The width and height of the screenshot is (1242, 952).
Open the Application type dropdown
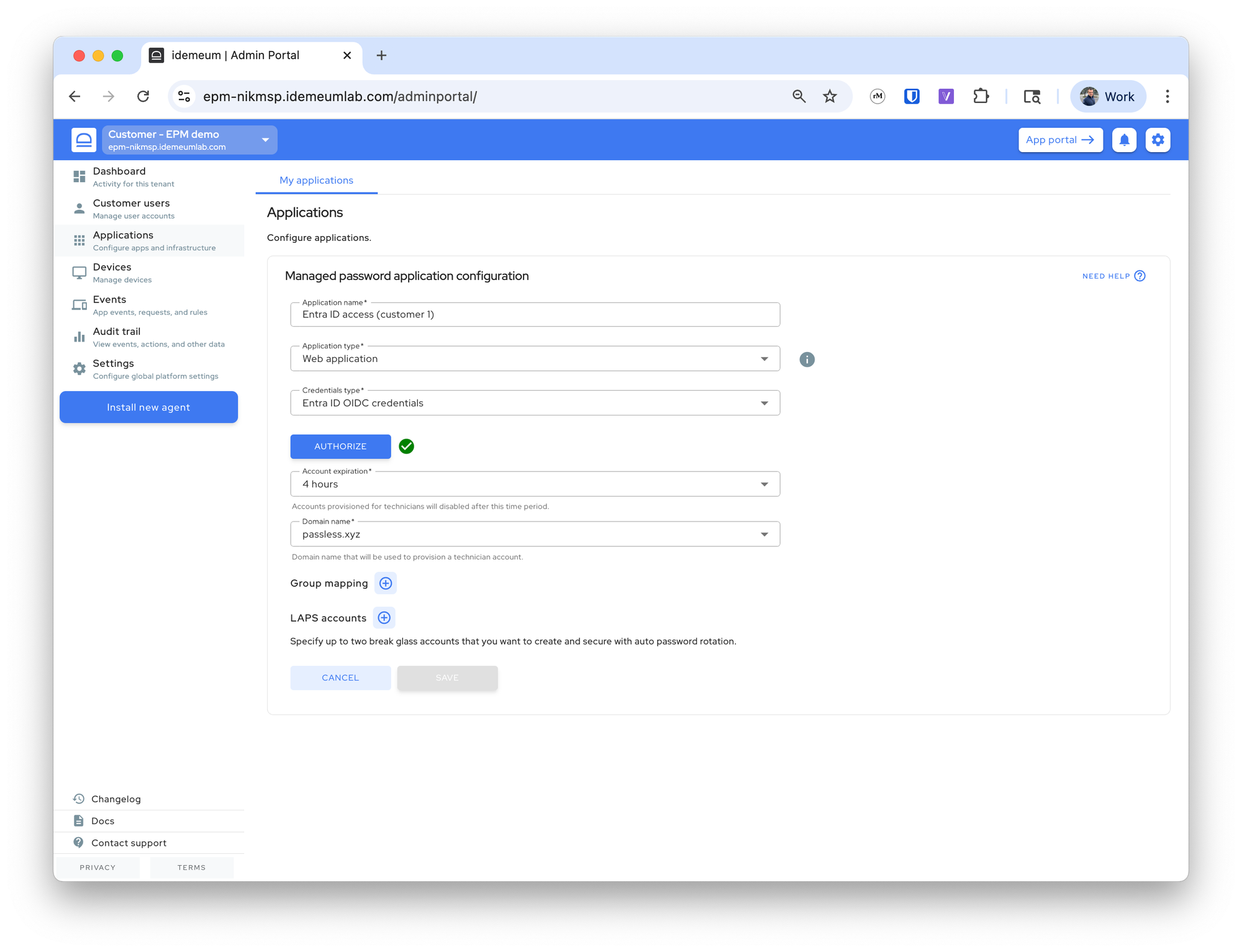[535, 359]
